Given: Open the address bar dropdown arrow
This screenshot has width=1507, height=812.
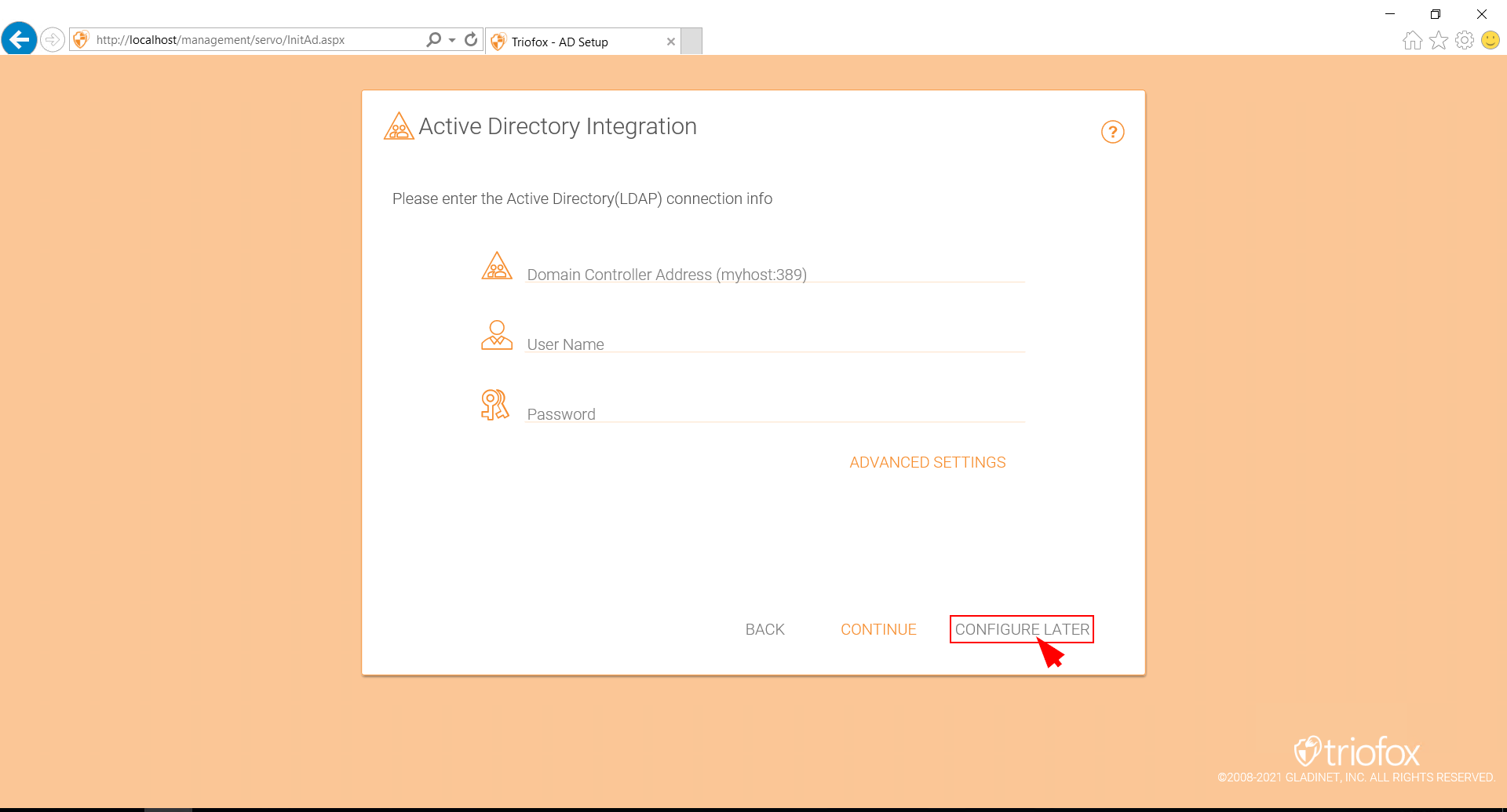Looking at the screenshot, I should (452, 40).
